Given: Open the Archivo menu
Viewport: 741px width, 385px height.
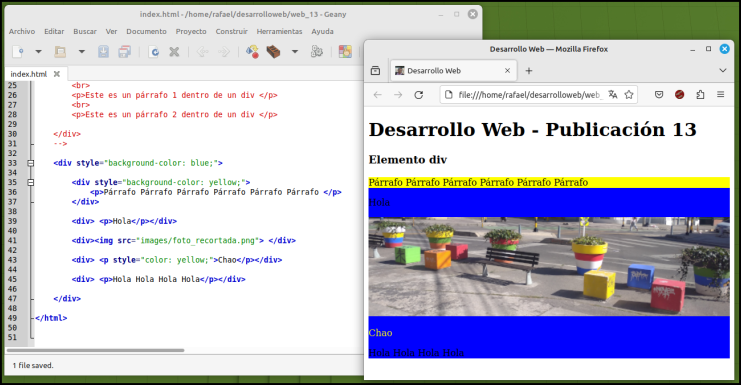Looking at the screenshot, I should pyautogui.click(x=22, y=31).
